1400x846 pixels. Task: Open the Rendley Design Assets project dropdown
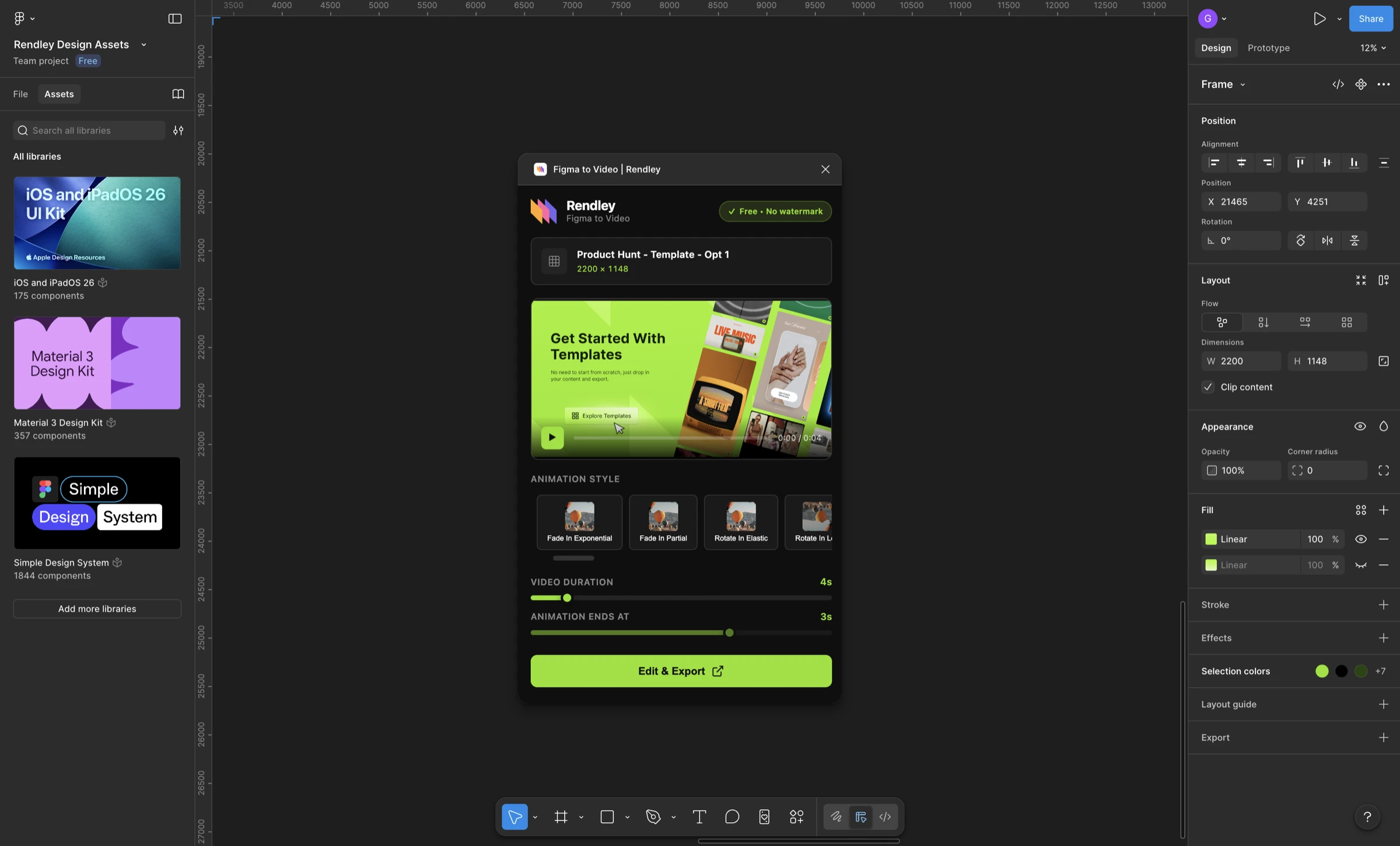144,44
